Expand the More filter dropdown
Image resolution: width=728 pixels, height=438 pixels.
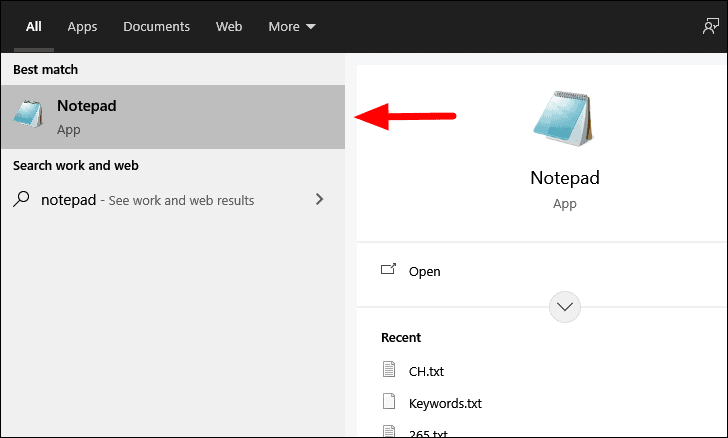(x=292, y=26)
